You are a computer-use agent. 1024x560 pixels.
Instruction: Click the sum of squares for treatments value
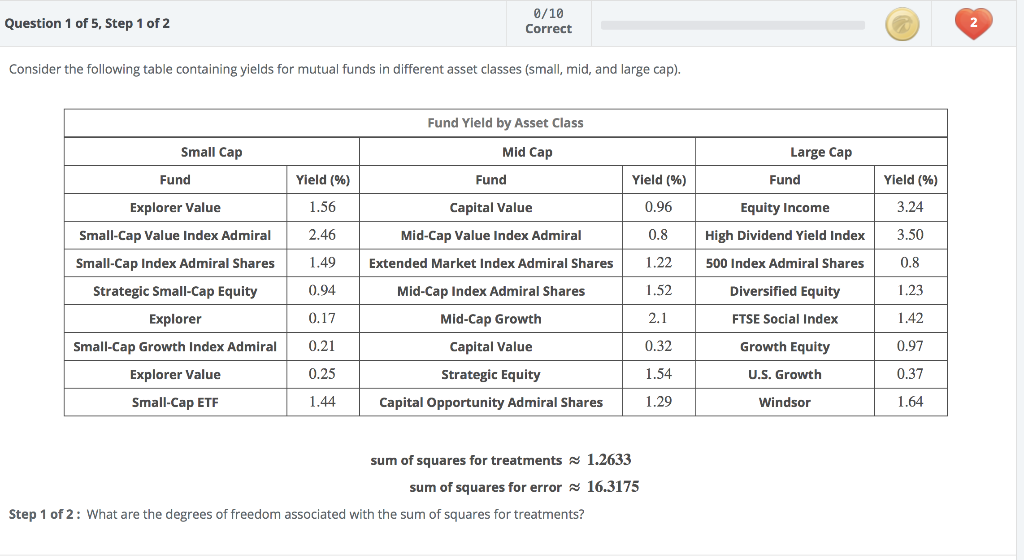(x=608, y=460)
